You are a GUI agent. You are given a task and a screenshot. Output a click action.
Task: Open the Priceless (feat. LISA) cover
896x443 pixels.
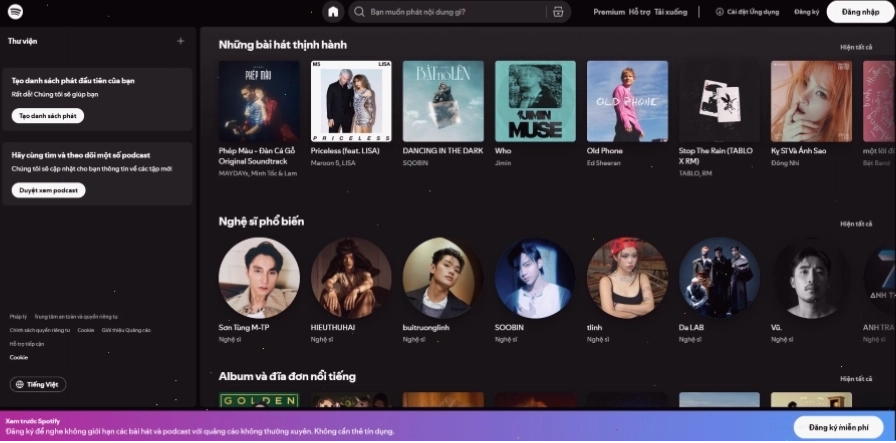pyautogui.click(x=351, y=101)
